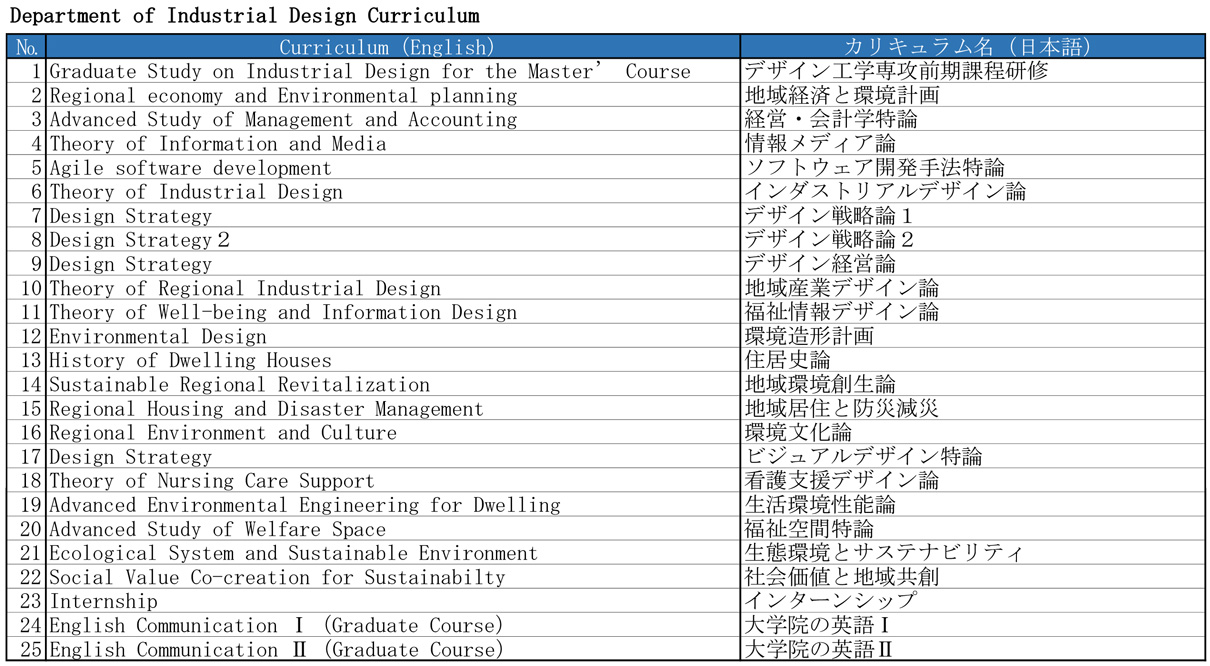The height and width of the screenshot is (666, 1210).
Task: Select the 'ソフトウェア開発手法特論' cell
Action: point(972,167)
